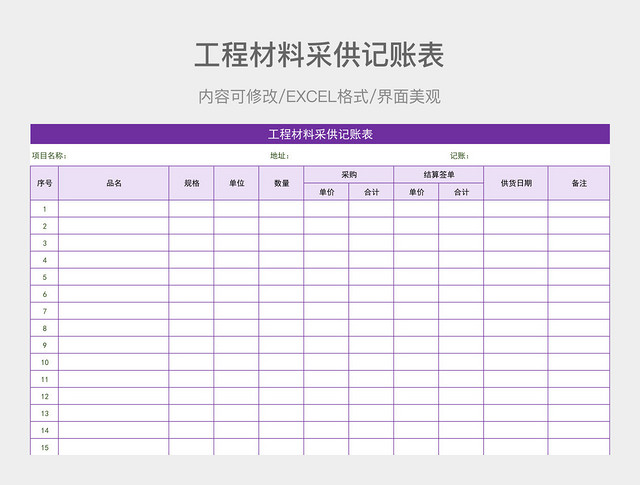
Task: Select 单价 header under 采购
Action: 326,192
